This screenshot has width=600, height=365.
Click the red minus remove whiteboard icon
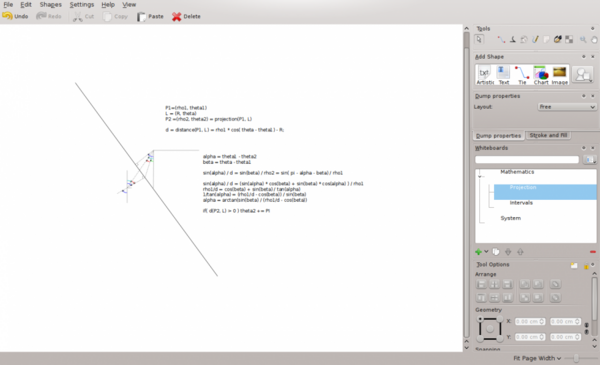coord(593,252)
